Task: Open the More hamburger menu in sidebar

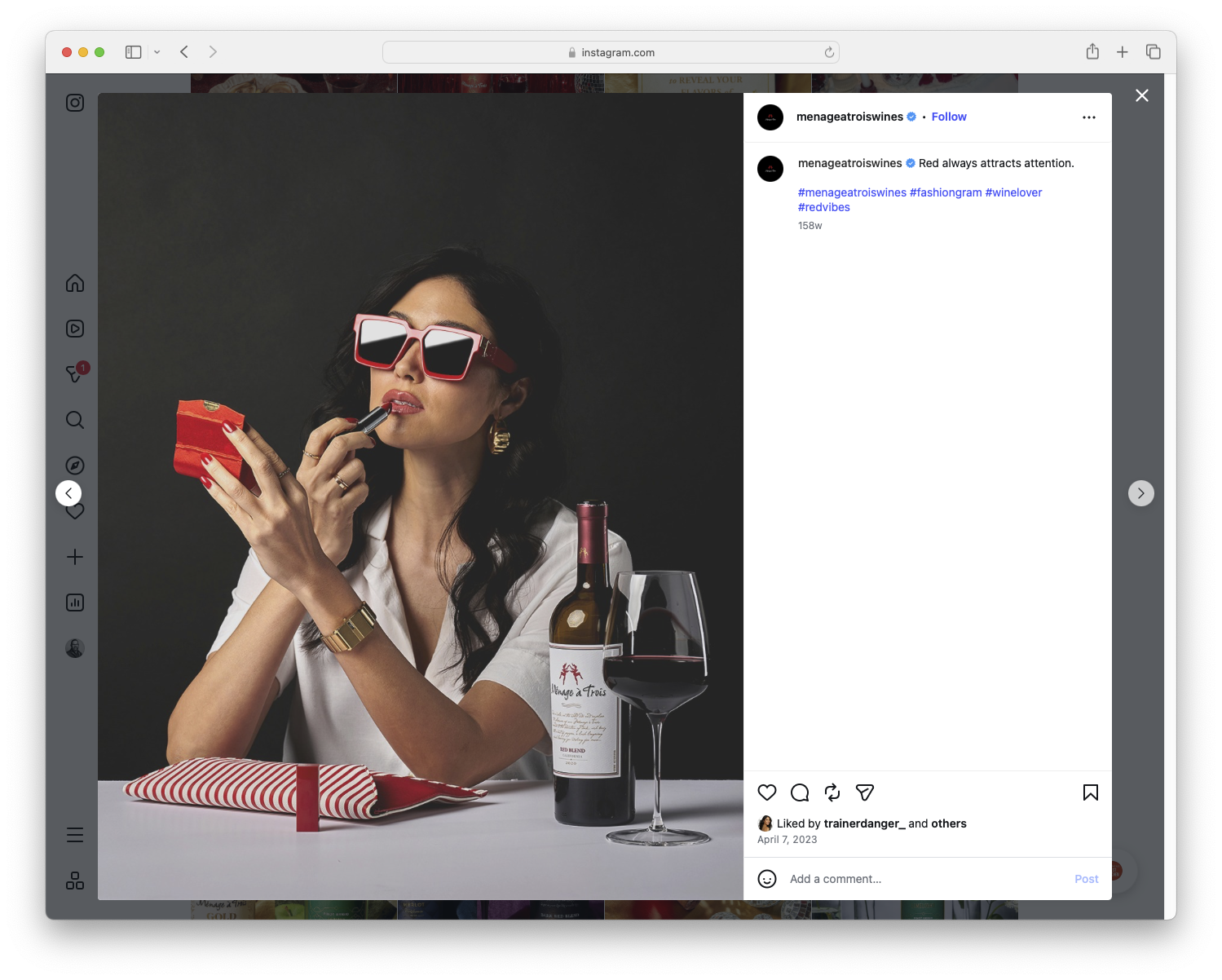Action: (74, 834)
